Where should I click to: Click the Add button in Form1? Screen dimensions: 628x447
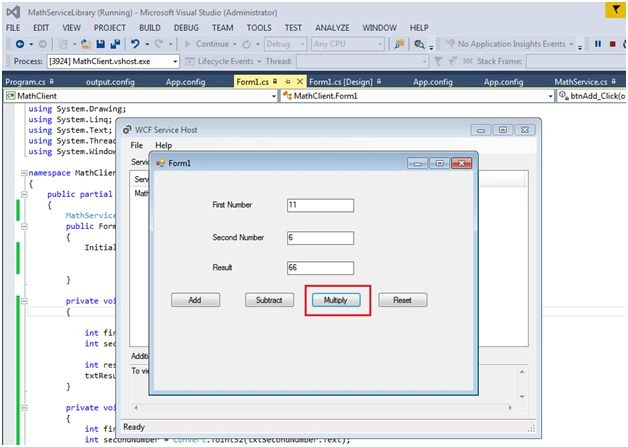coord(195,300)
